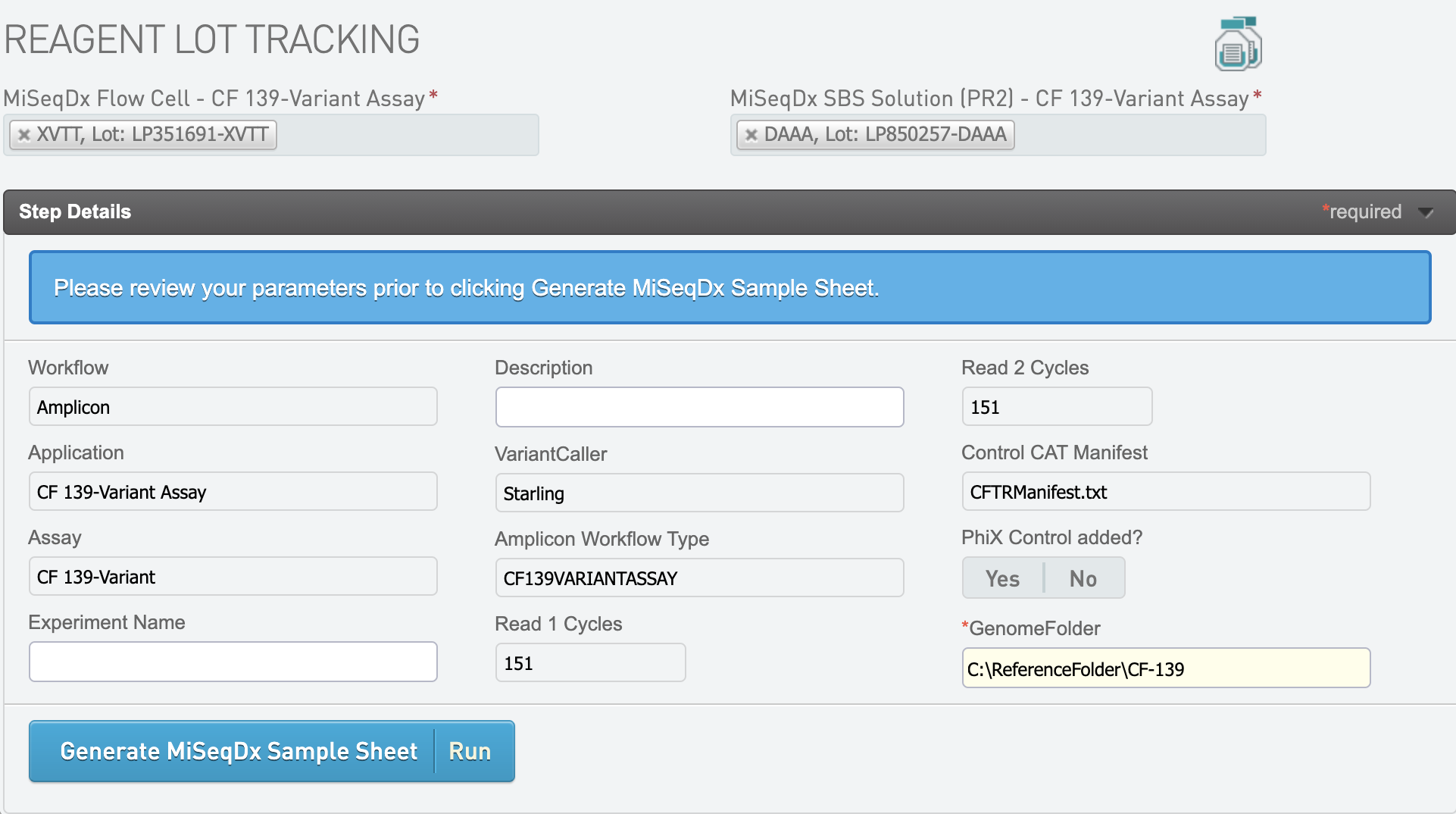Click the reagent lot bottle icon
Image resolution: width=1456 pixels, height=814 pixels.
(x=1238, y=44)
